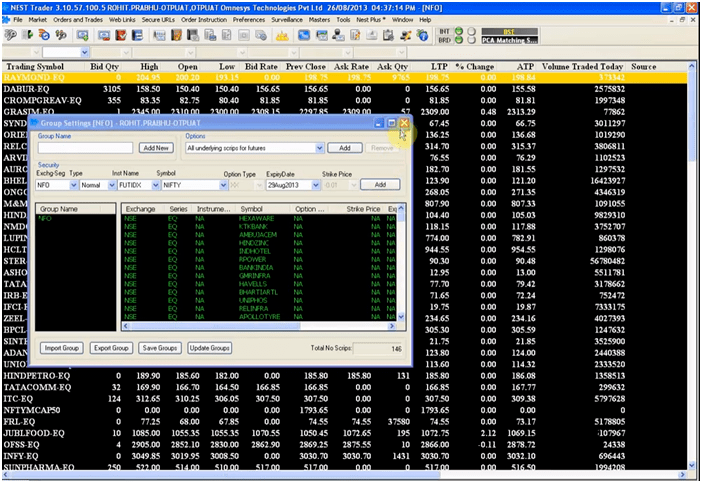Open the Surveillance menu
Viewport: 702px width, 483px height.
click(287, 20)
